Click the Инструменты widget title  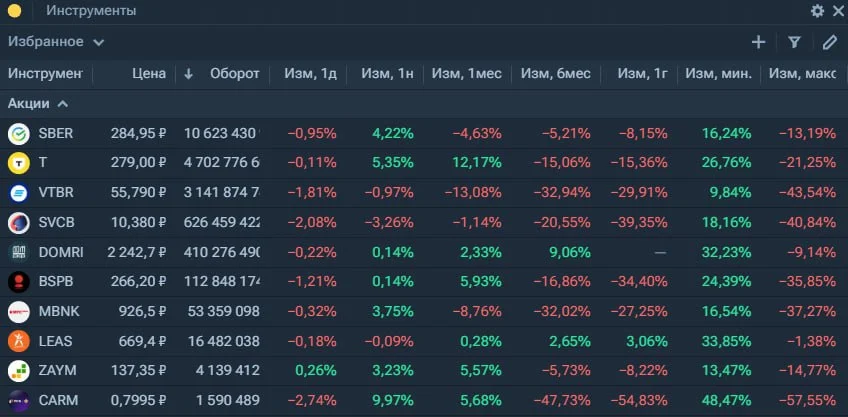tap(91, 11)
